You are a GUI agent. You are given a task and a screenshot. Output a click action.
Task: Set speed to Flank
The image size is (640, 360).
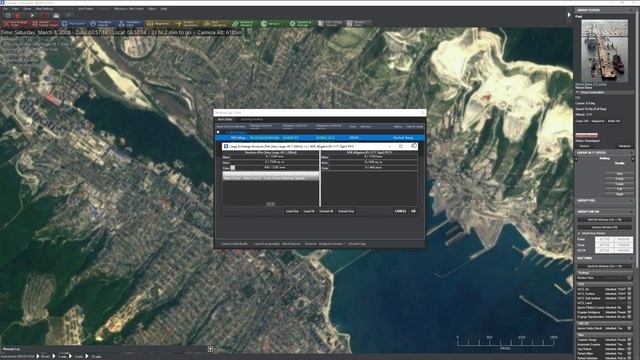[619, 194]
